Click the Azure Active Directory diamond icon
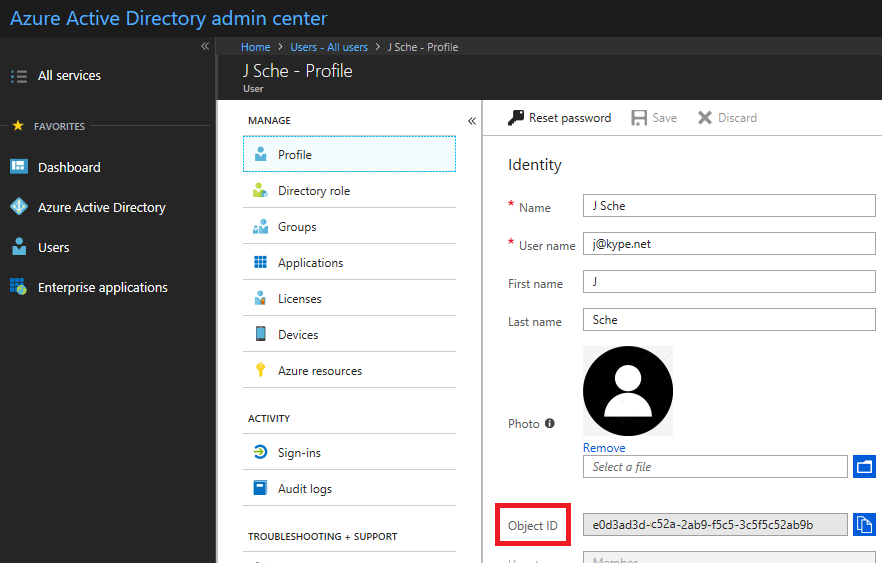The height and width of the screenshot is (563, 882). pos(19,206)
